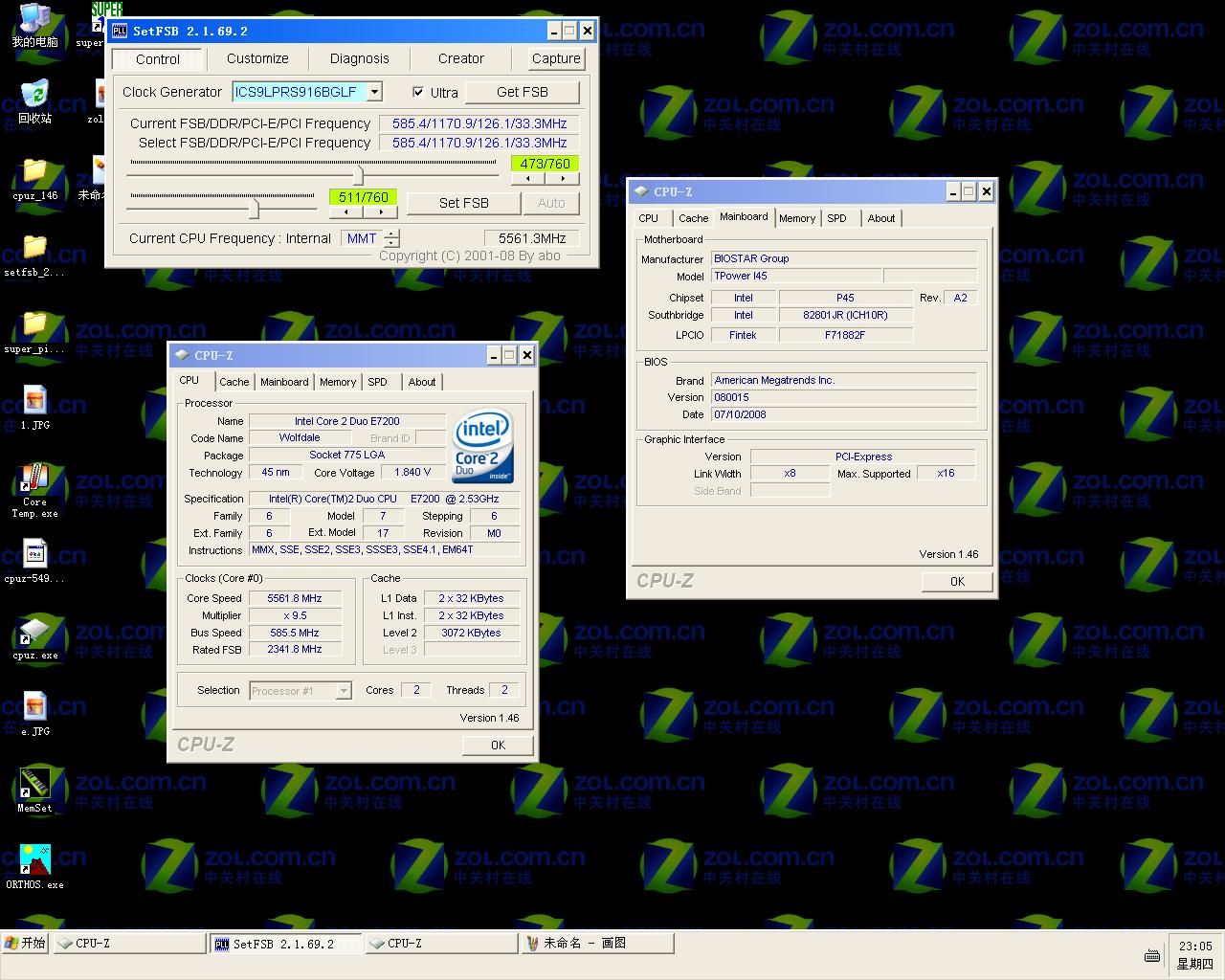The width and height of the screenshot is (1225, 980).
Task: Decrease the 511/760 value with the left arrow
Action: point(345,212)
